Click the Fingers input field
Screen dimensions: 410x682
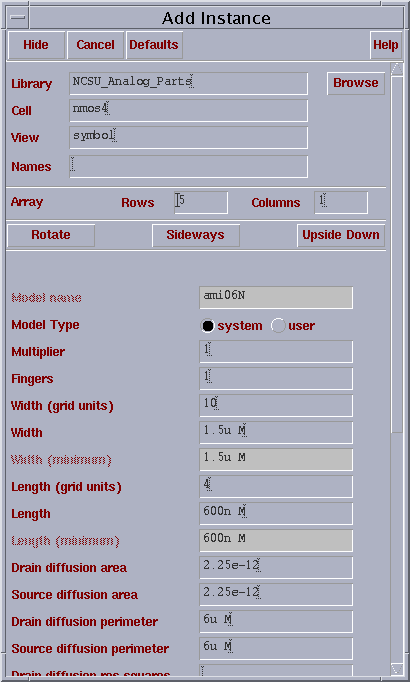[276, 378]
